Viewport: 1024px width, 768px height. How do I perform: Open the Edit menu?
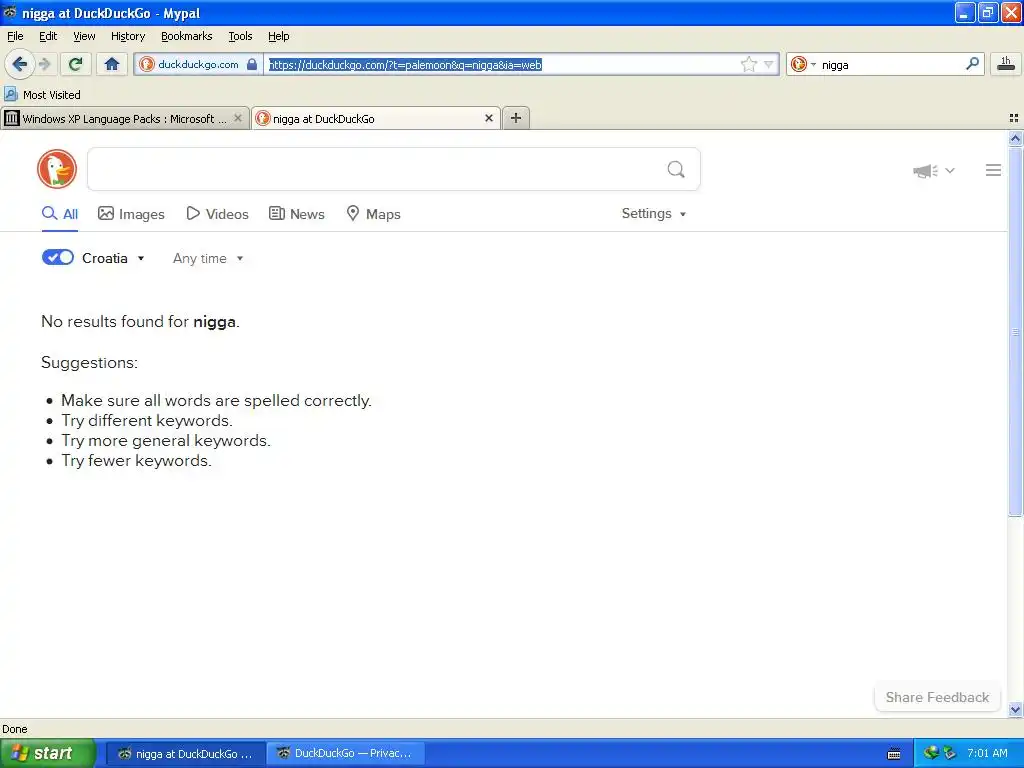pyautogui.click(x=48, y=36)
